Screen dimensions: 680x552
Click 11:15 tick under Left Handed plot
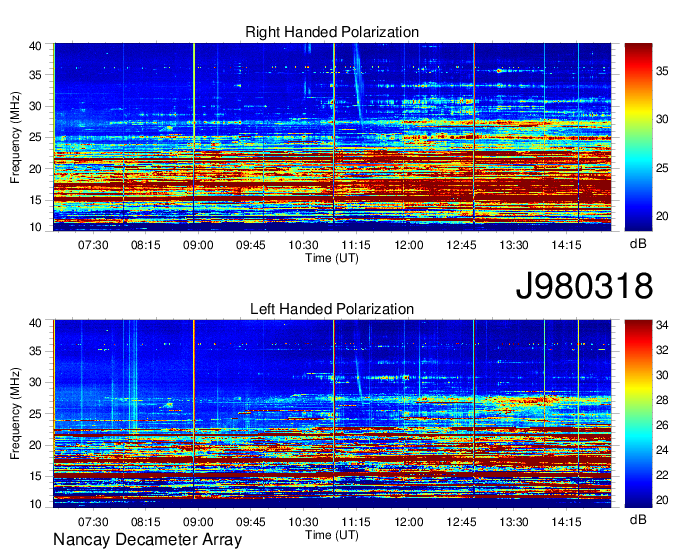(356, 522)
